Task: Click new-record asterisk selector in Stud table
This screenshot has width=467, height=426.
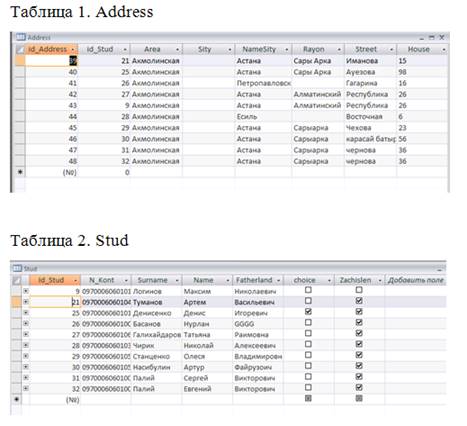Action: (x=16, y=399)
